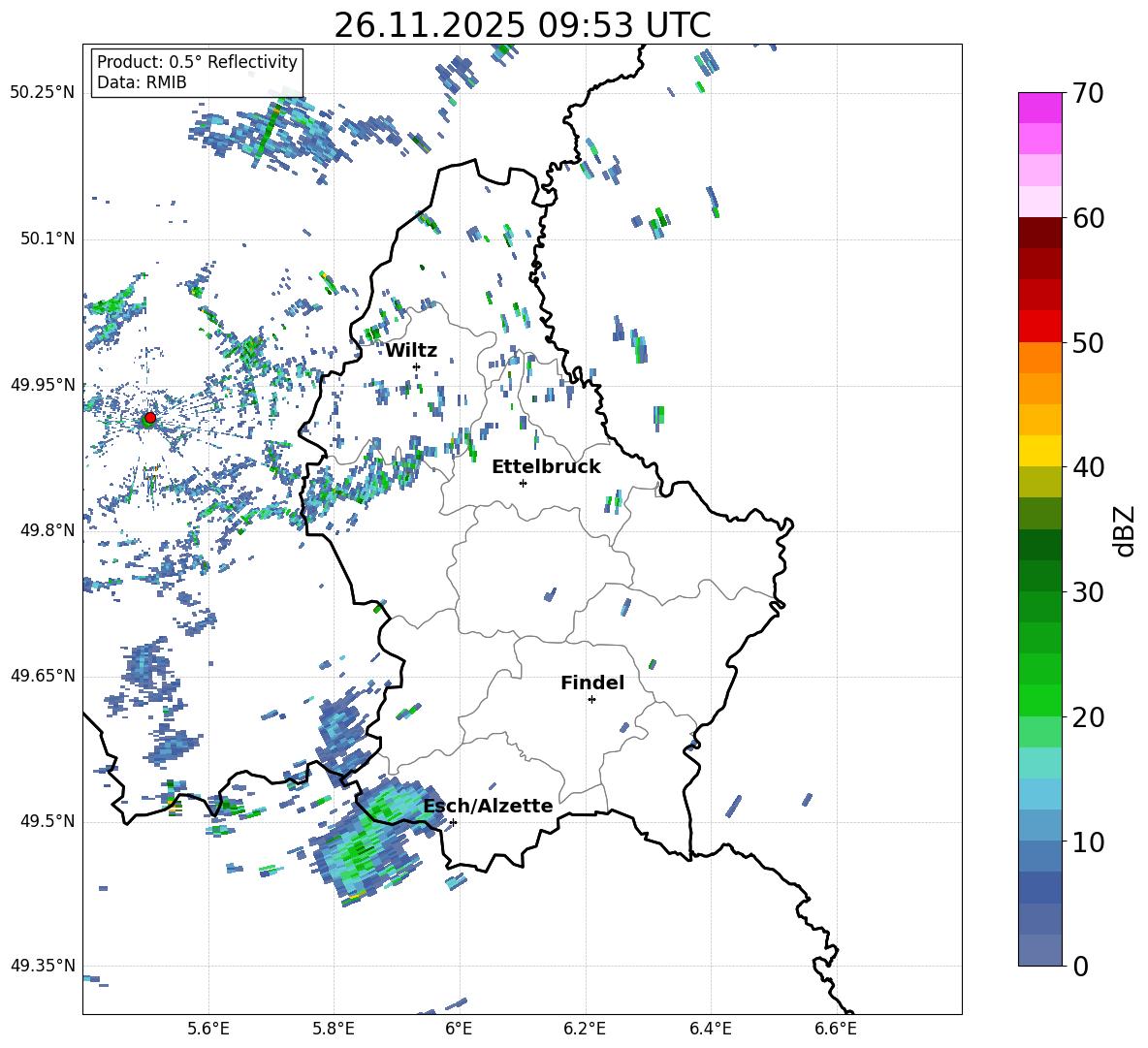Click the 6°E longitude label

[459, 1029]
